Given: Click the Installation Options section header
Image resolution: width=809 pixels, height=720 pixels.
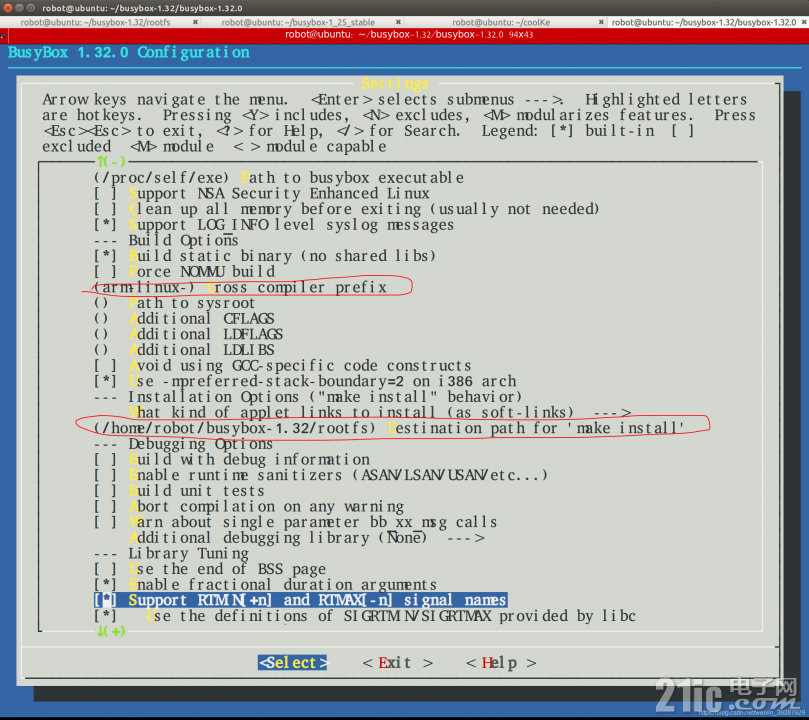Looking at the screenshot, I should (x=308, y=397).
